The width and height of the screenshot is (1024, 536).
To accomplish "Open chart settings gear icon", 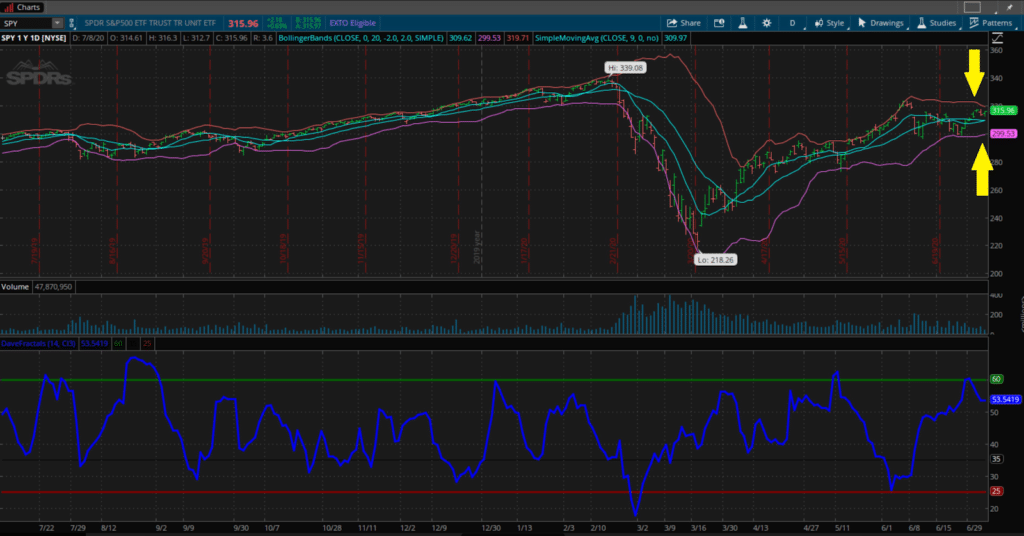I will click(767, 23).
